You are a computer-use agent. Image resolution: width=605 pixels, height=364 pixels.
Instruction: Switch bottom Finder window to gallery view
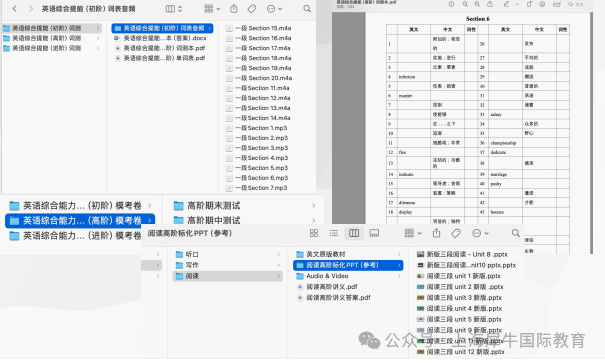374,233
